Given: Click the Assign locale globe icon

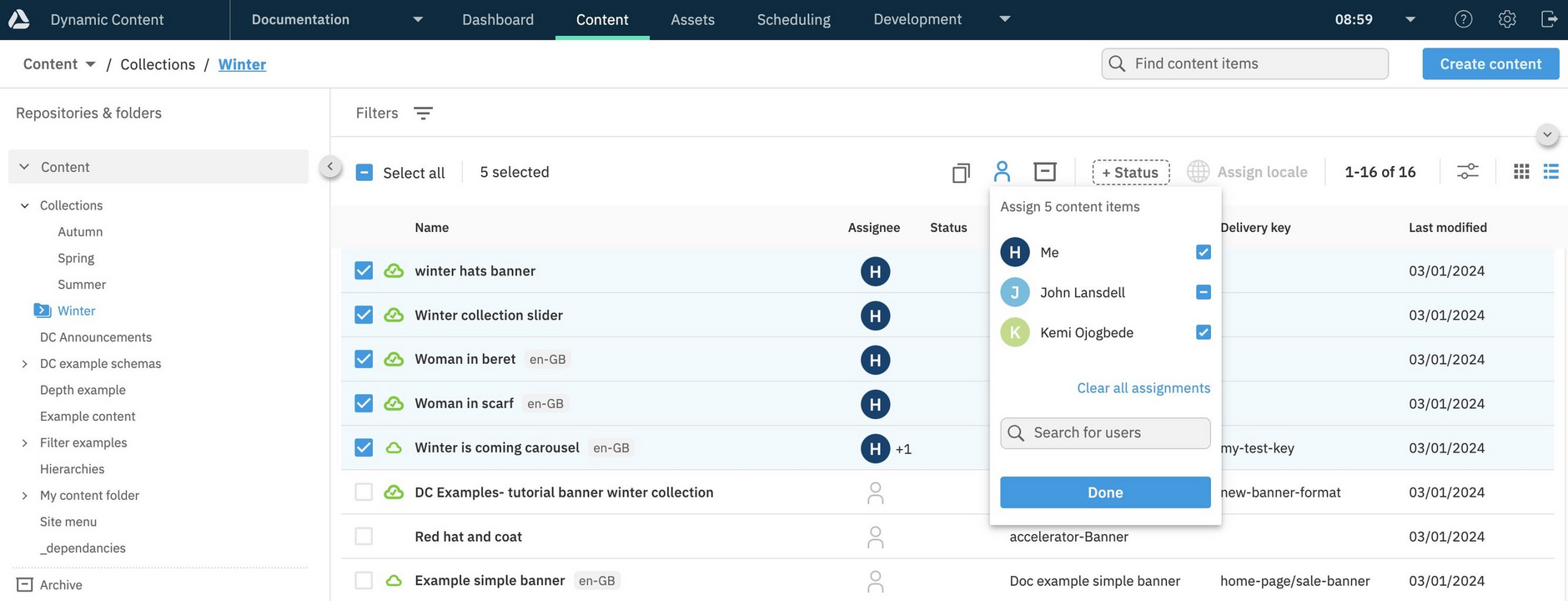Looking at the screenshot, I should tap(1198, 171).
